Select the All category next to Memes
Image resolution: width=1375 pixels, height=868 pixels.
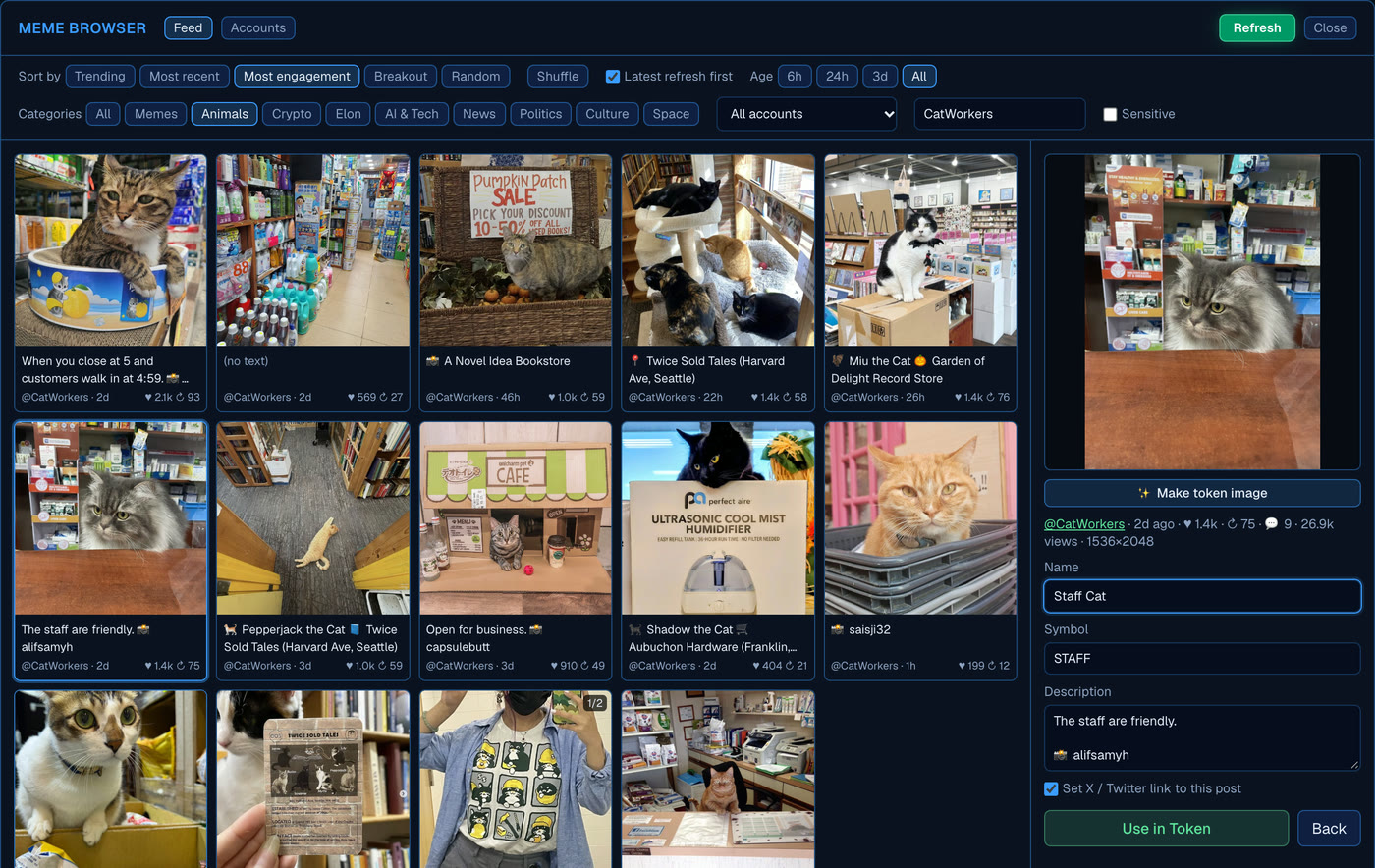coord(103,114)
